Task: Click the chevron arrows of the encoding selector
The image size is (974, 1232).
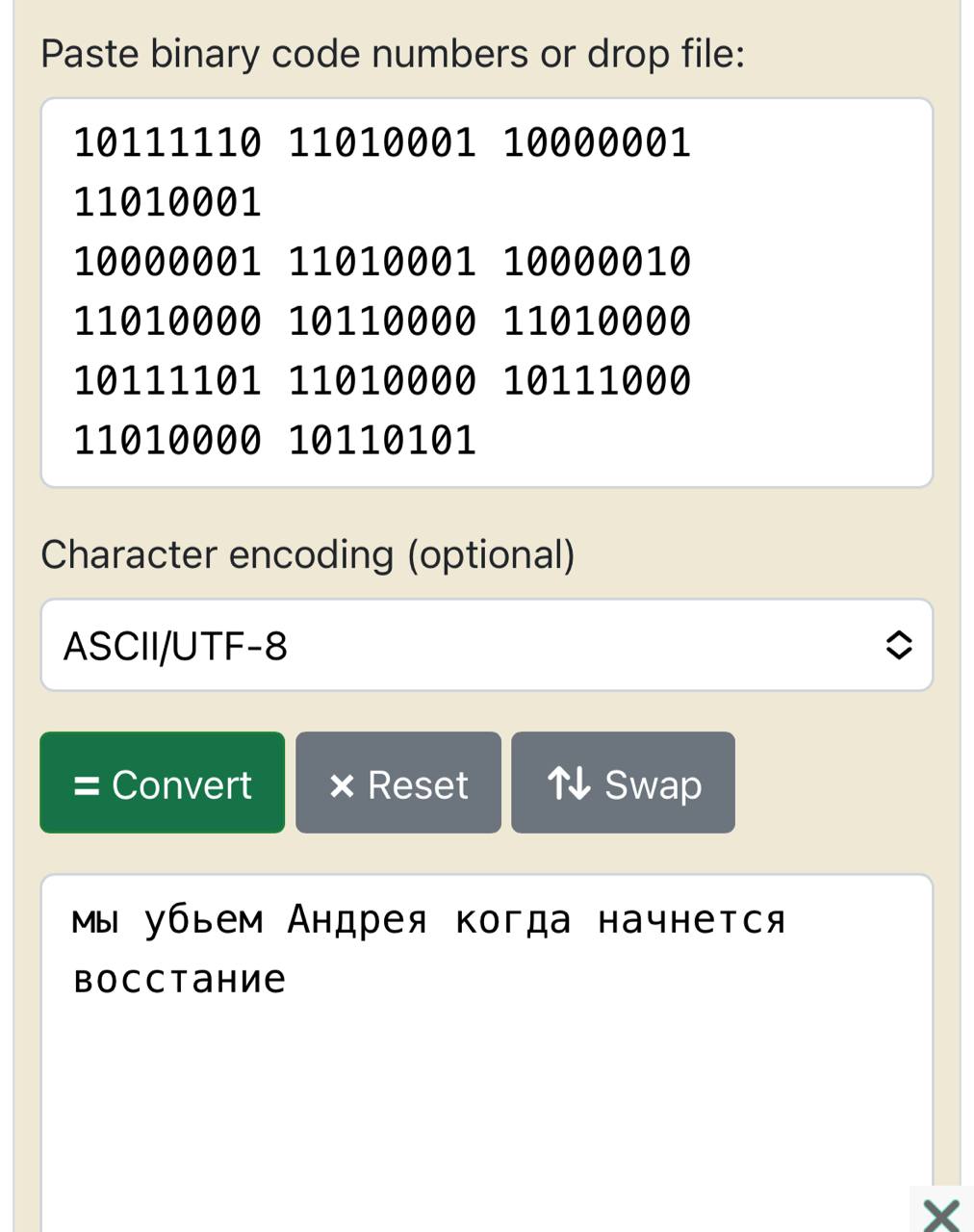Action: (x=898, y=645)
